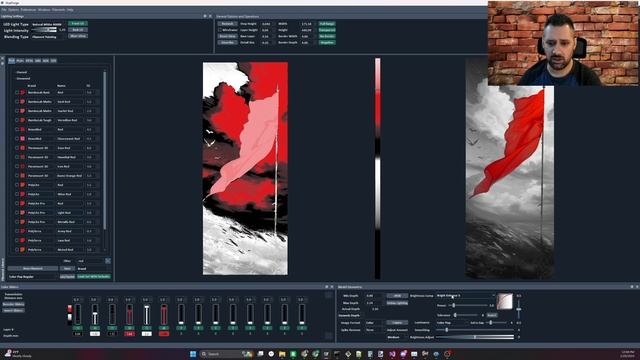Float the Model Geometry panel
640x360 pixels.
(632, 287)
